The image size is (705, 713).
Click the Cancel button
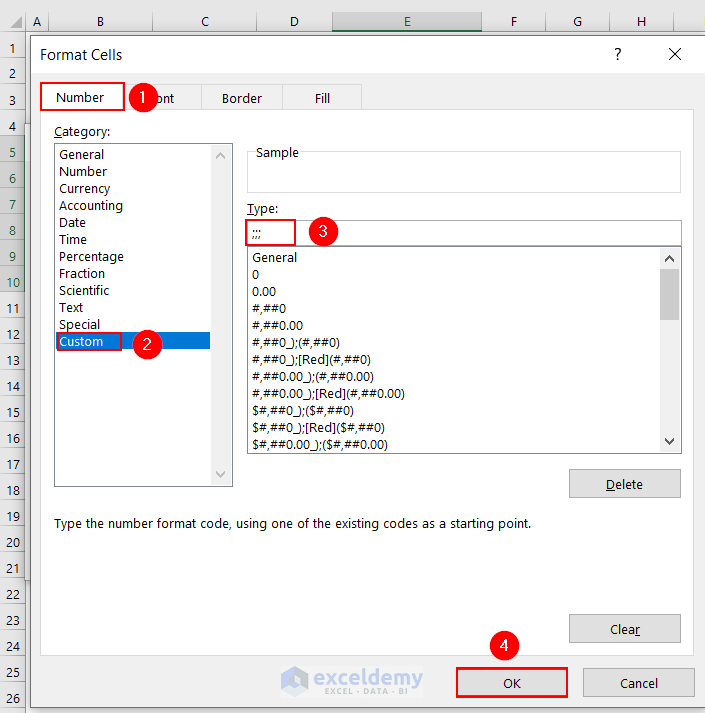639,683
